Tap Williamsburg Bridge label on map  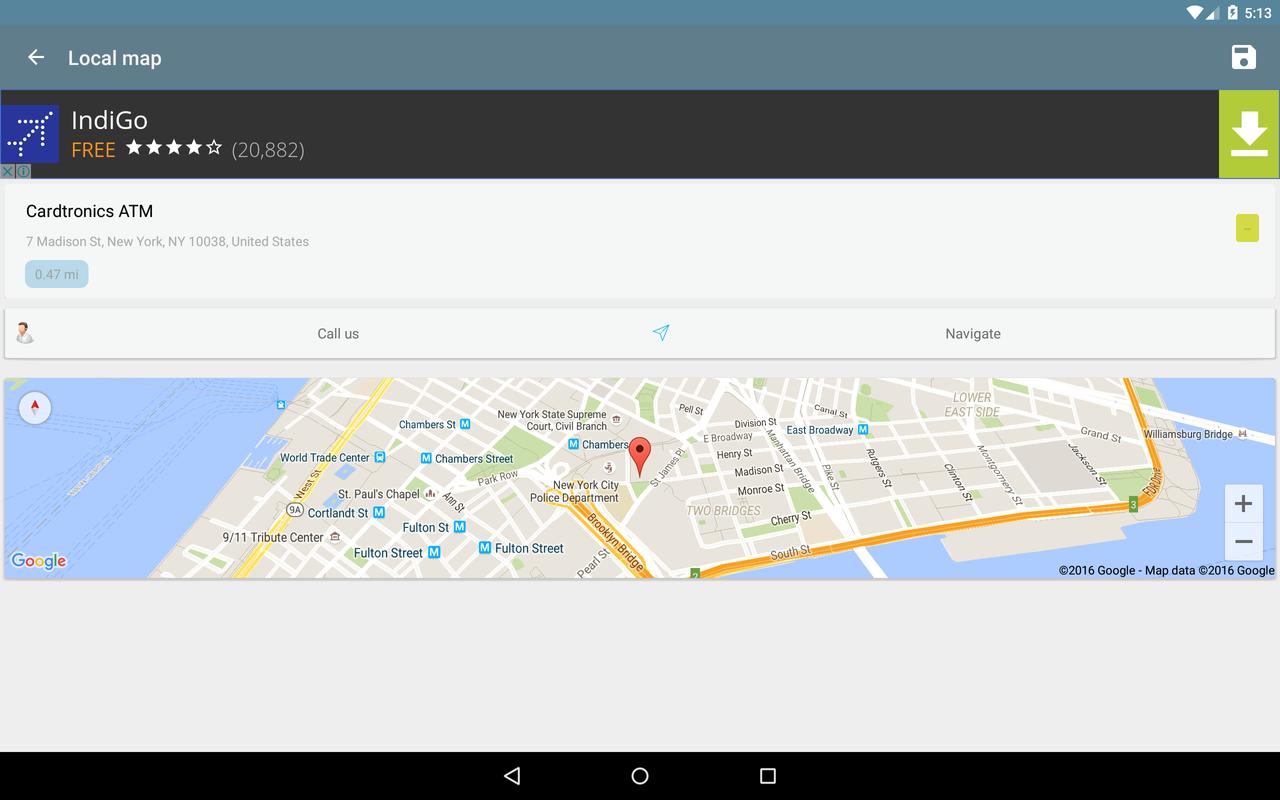pos(1188,434)
